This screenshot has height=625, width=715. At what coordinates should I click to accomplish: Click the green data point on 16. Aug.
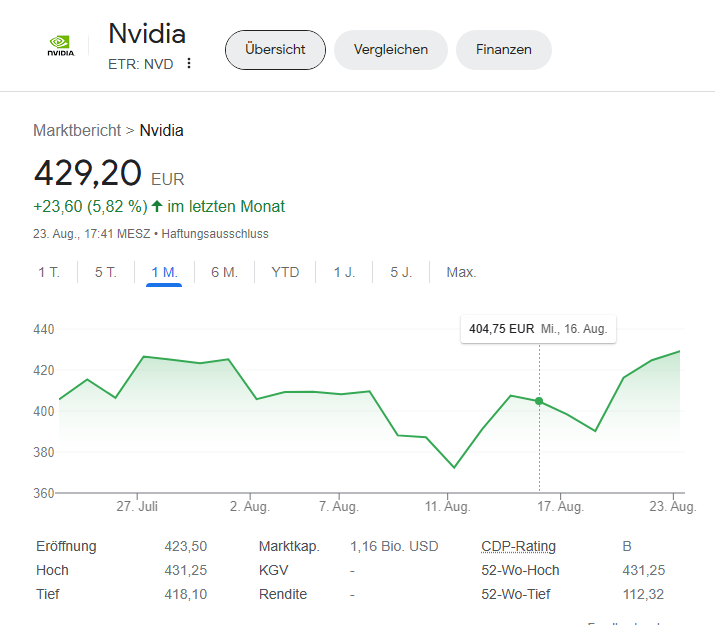click(539, 401)
